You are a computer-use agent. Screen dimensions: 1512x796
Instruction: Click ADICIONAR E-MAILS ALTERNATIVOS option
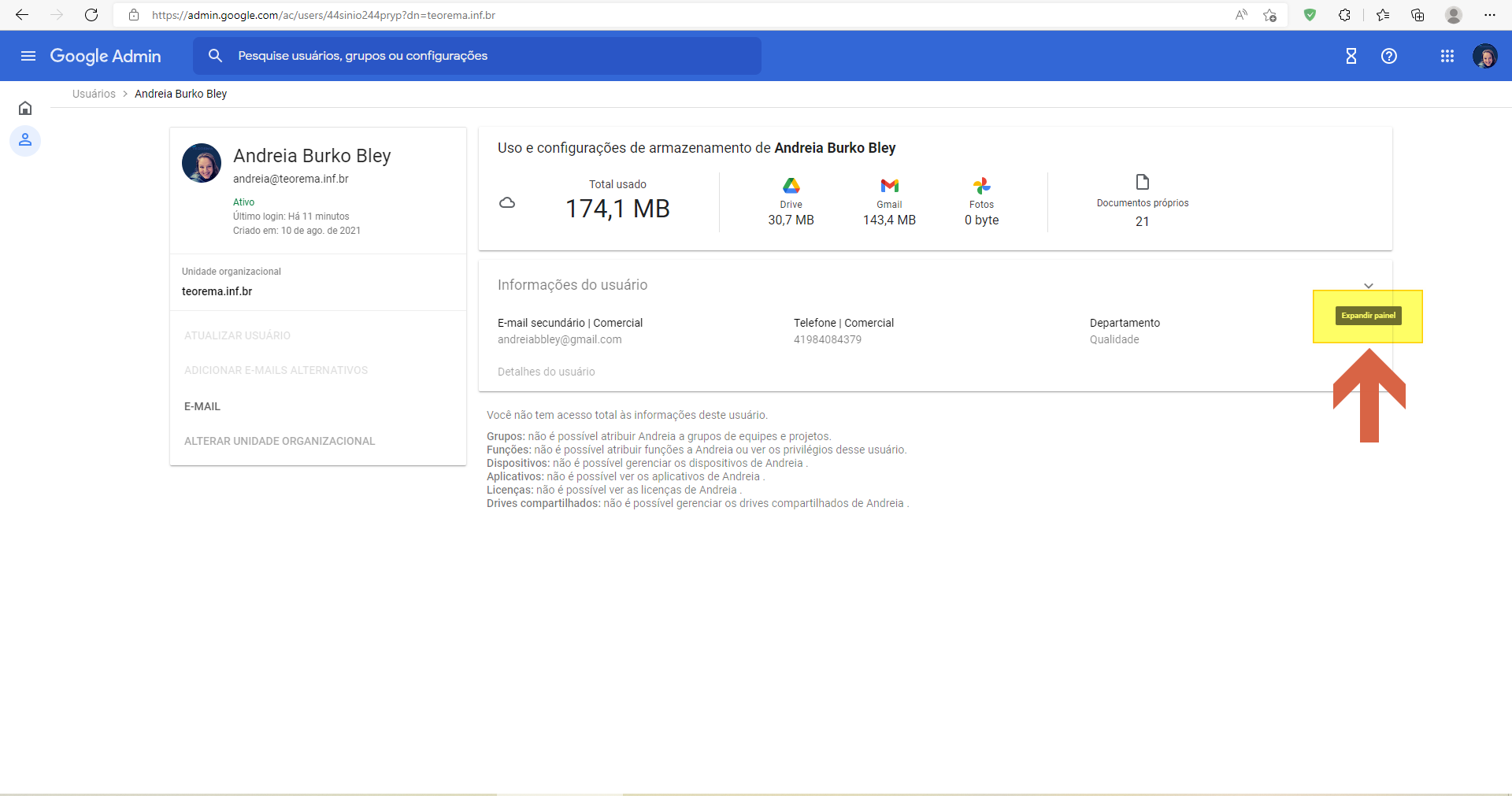276,370
